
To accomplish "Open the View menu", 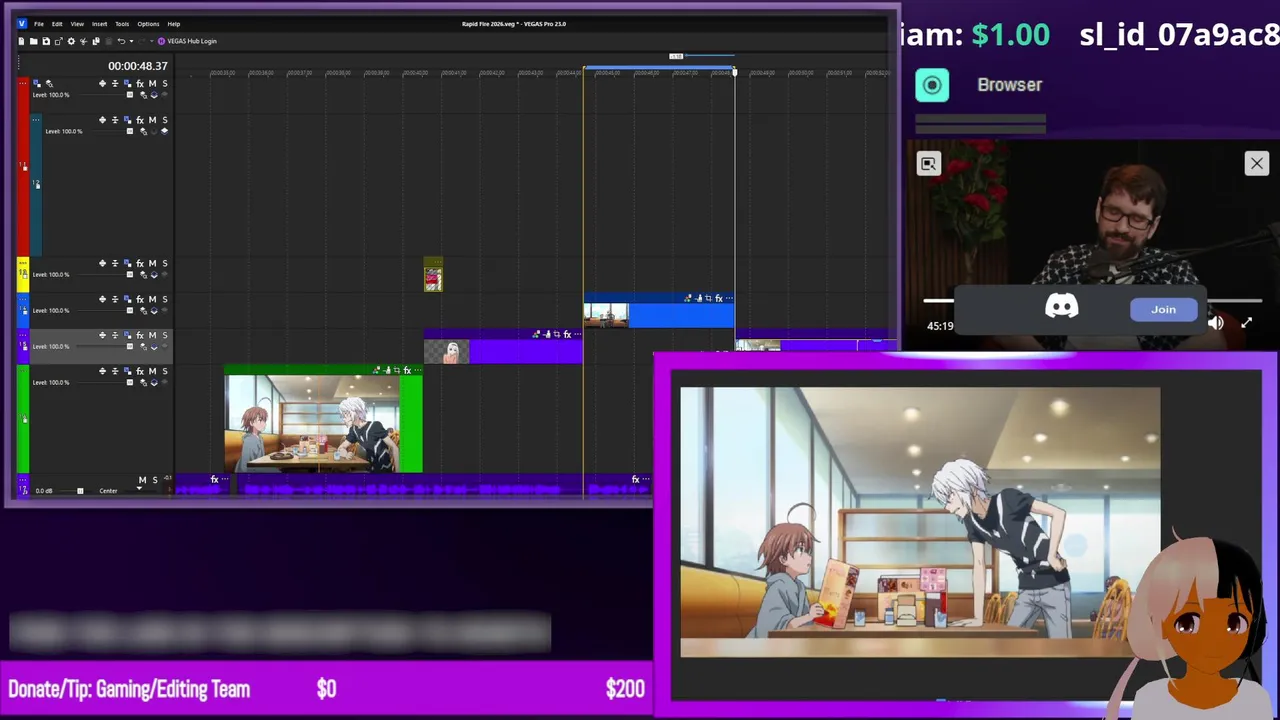I will point(77,23).
